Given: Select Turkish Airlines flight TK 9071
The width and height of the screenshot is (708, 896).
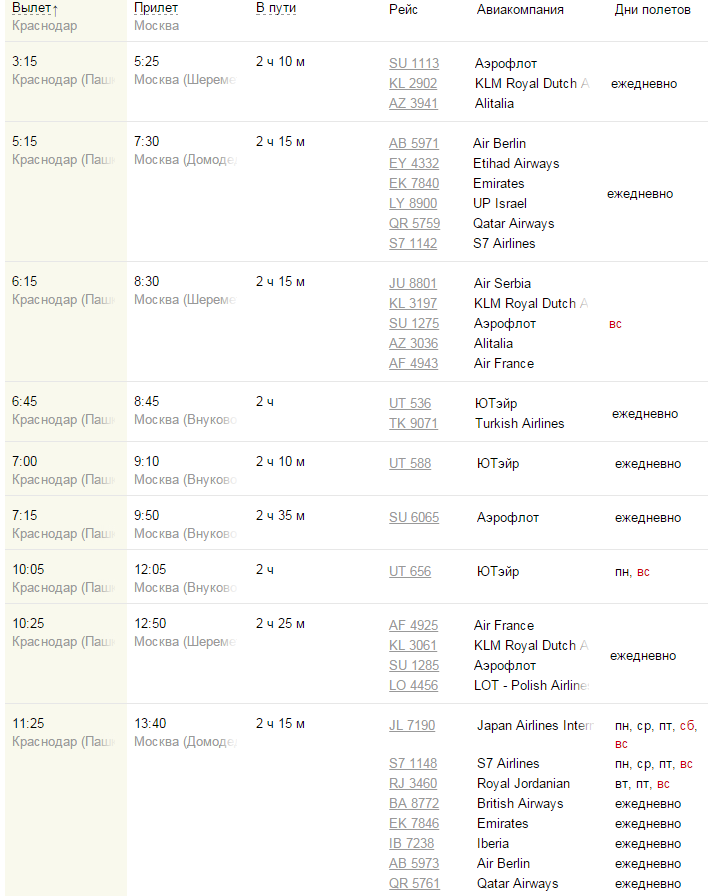Looking at the screenshot, I should pos(413,423).
